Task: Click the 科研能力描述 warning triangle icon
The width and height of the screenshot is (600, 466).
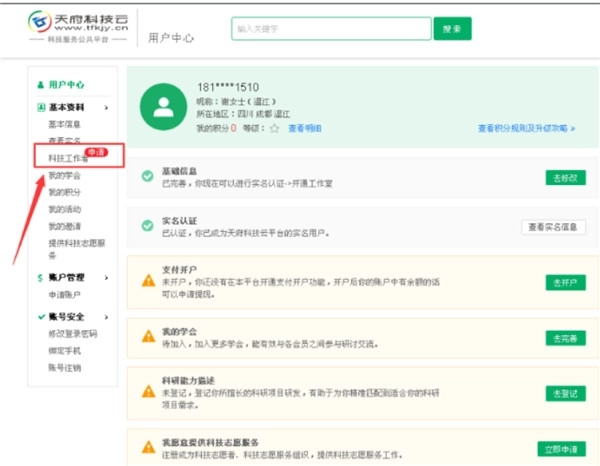Action: [x=147, y=388]
